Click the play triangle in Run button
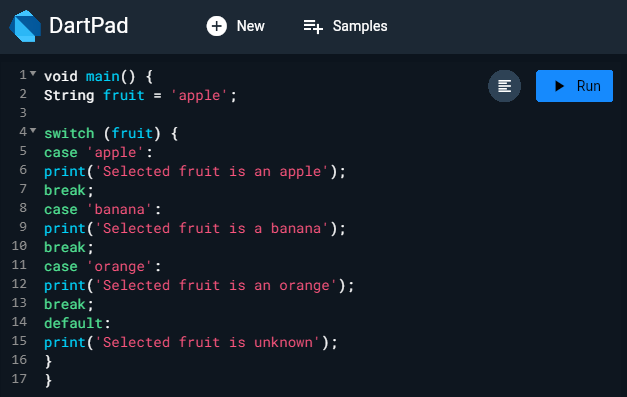This screenshot has height=397, width=627. click(x=559, y=86)
